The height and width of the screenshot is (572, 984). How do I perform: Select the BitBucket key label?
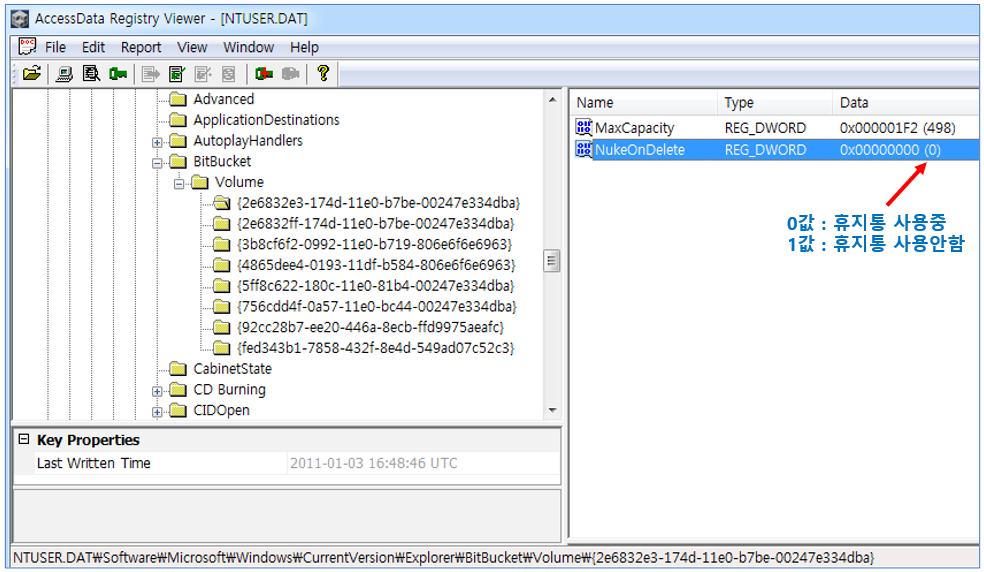click(x=222, y=161)
